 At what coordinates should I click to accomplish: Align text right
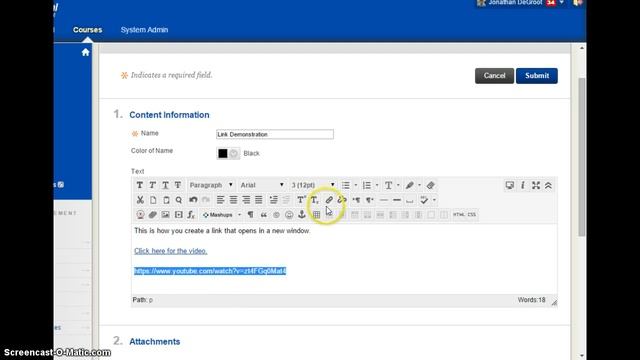point(246,200)
